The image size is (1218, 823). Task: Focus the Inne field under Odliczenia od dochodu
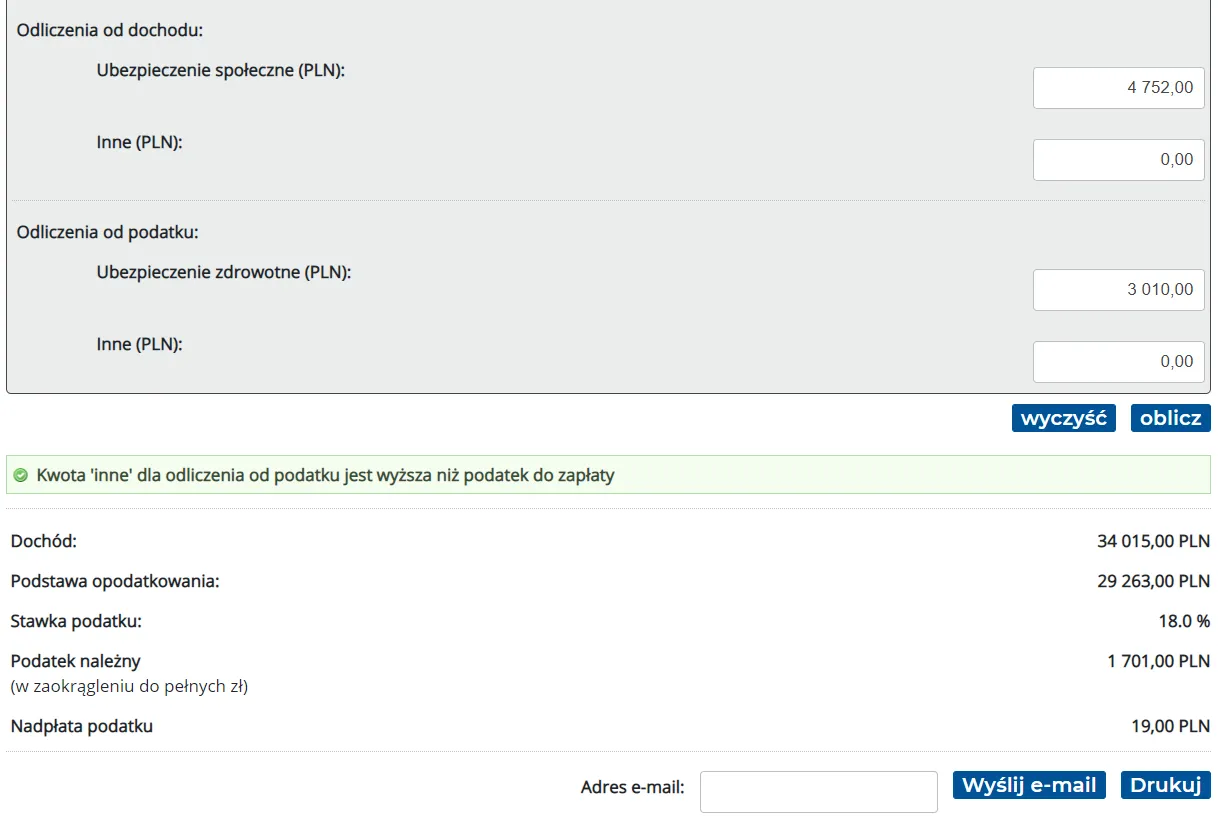1118,160
